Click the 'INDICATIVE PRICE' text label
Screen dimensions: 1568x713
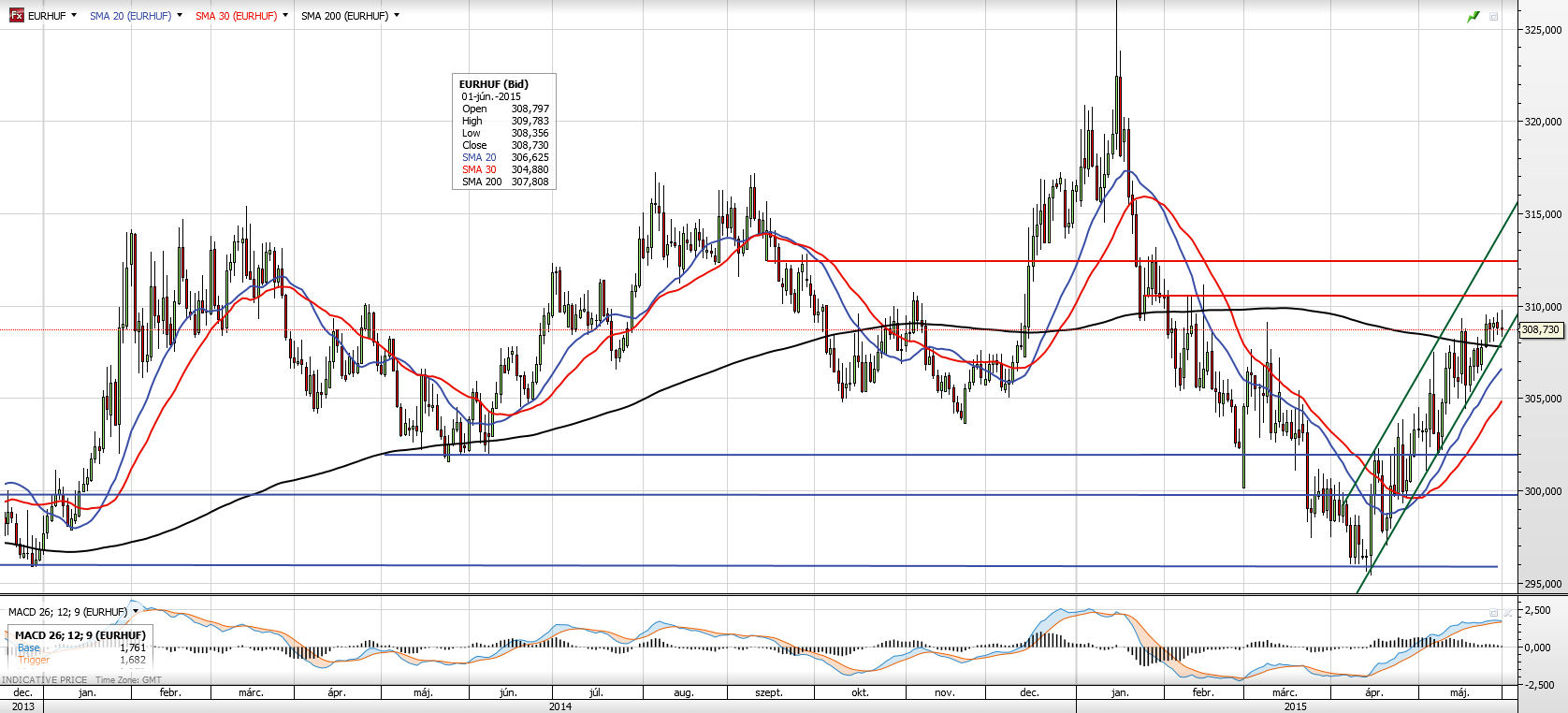[x=45, y=680]
